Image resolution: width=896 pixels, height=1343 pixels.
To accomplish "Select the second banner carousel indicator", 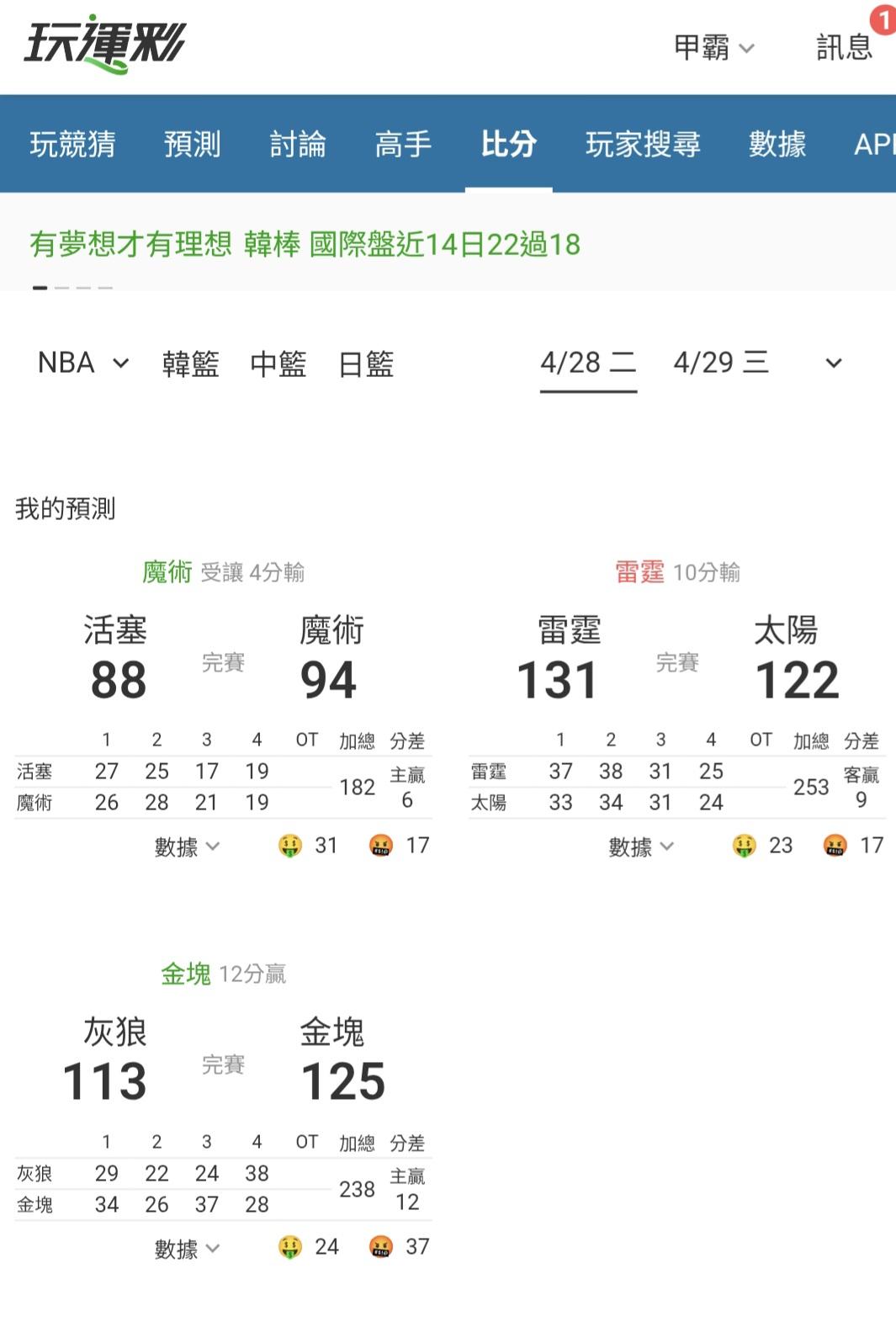I will tap(61, 288).
